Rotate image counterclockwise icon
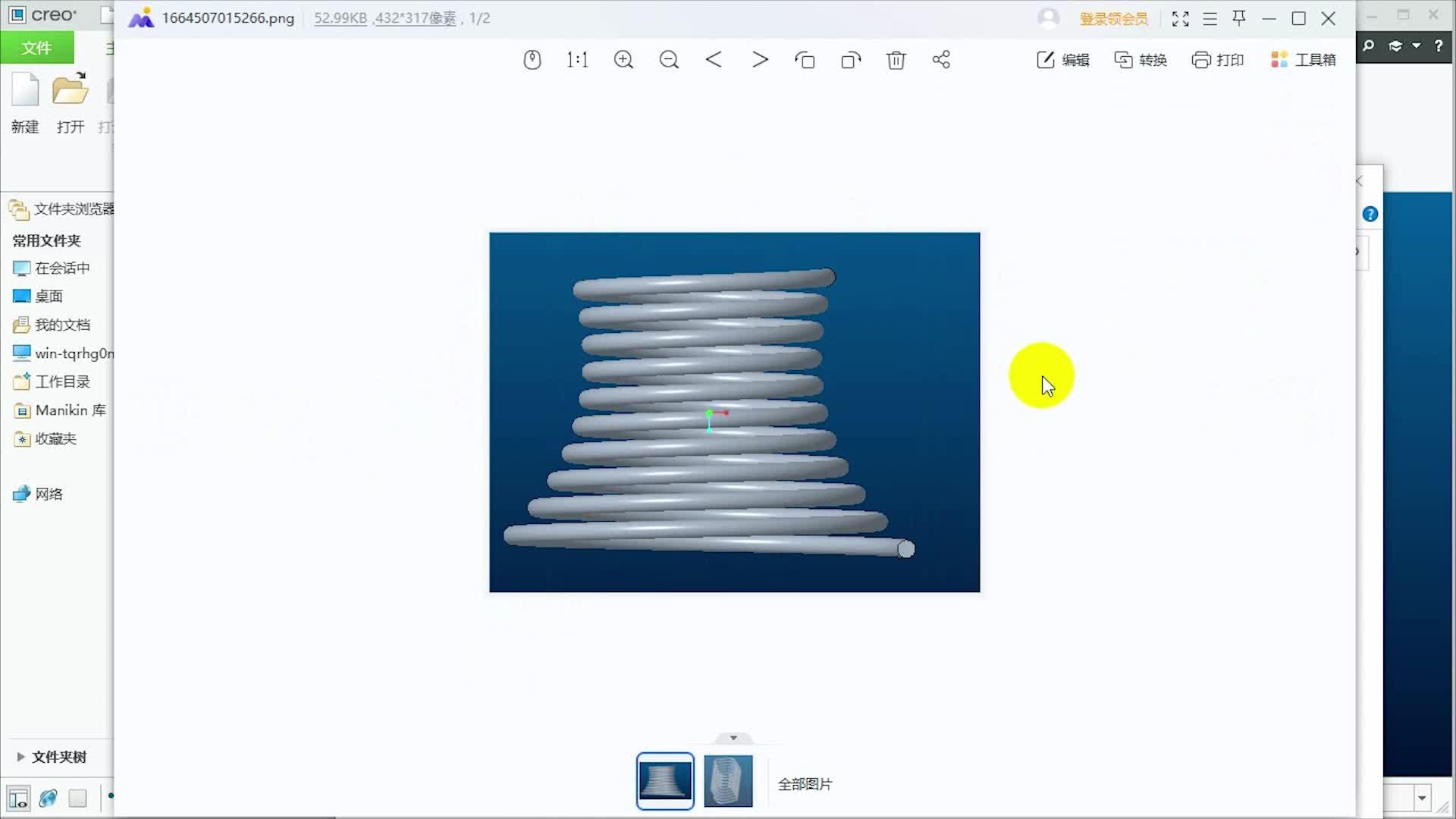Image resolution: width=1456 pixels, height=819 pixels. pos(805,60)
